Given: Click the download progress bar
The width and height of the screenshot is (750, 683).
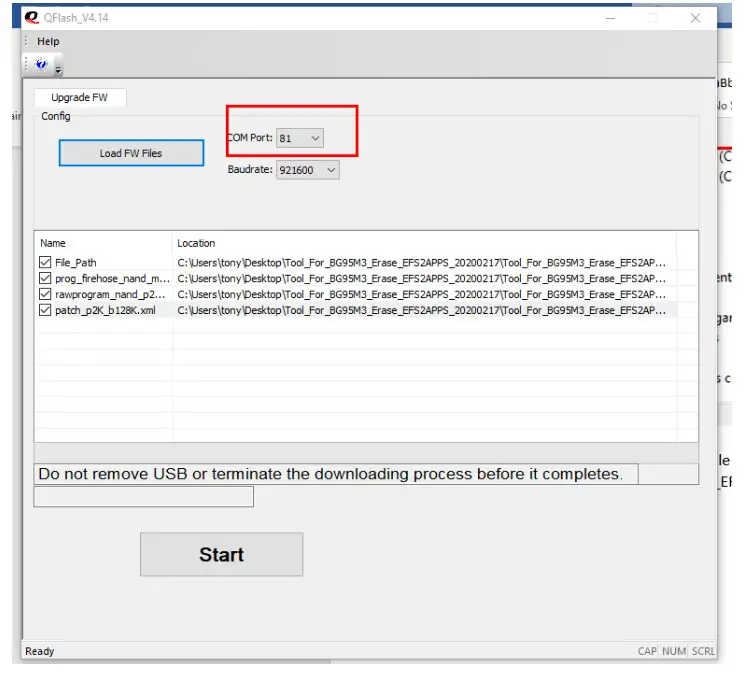Looking at the screenshot, I should tap(366, 452).
